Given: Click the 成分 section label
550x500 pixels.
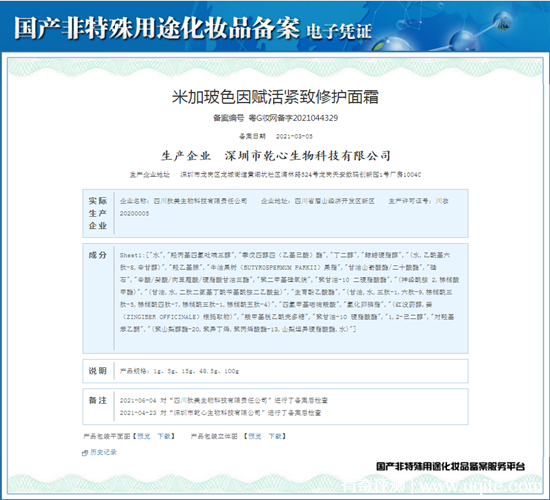Looking at the screenshot, I should 98,255.
